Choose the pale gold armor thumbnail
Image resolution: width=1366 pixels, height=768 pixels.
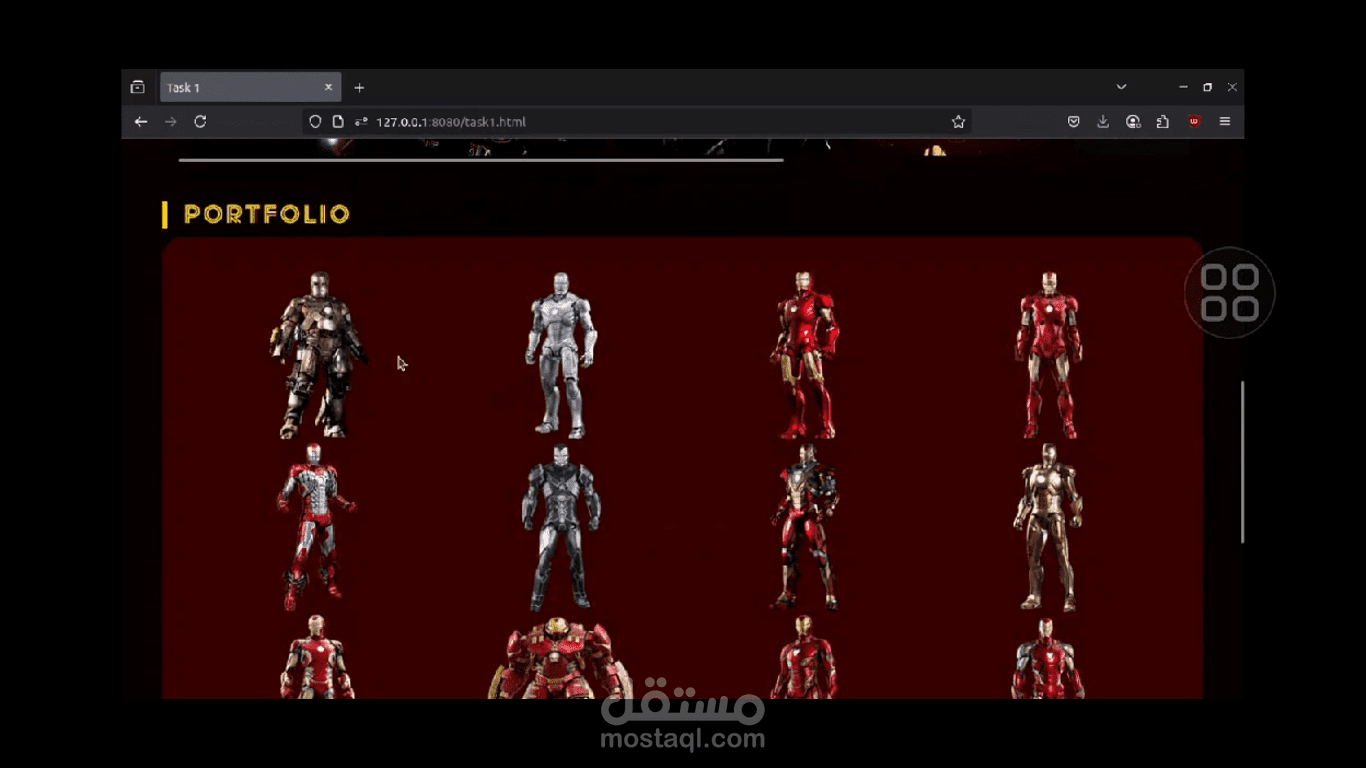click(x=1048, y=526)
